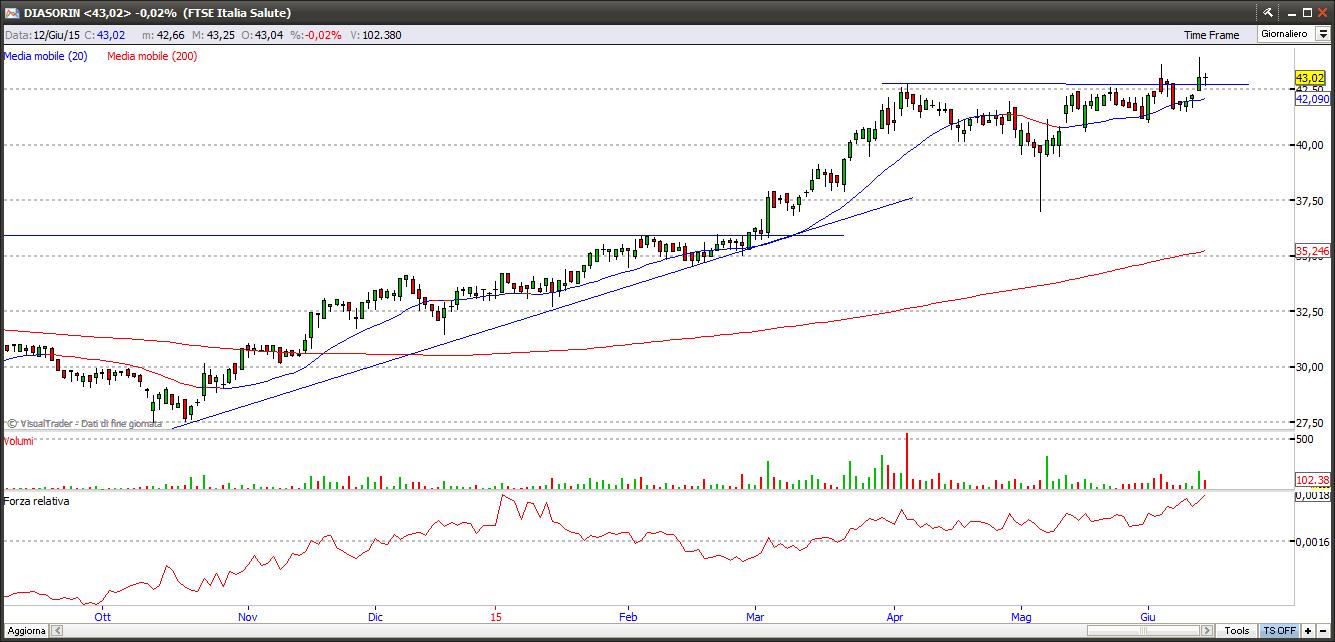Click the volume value 102.380 in header
This screenshot has height=642, width=1335.
(x=382, y=35)
